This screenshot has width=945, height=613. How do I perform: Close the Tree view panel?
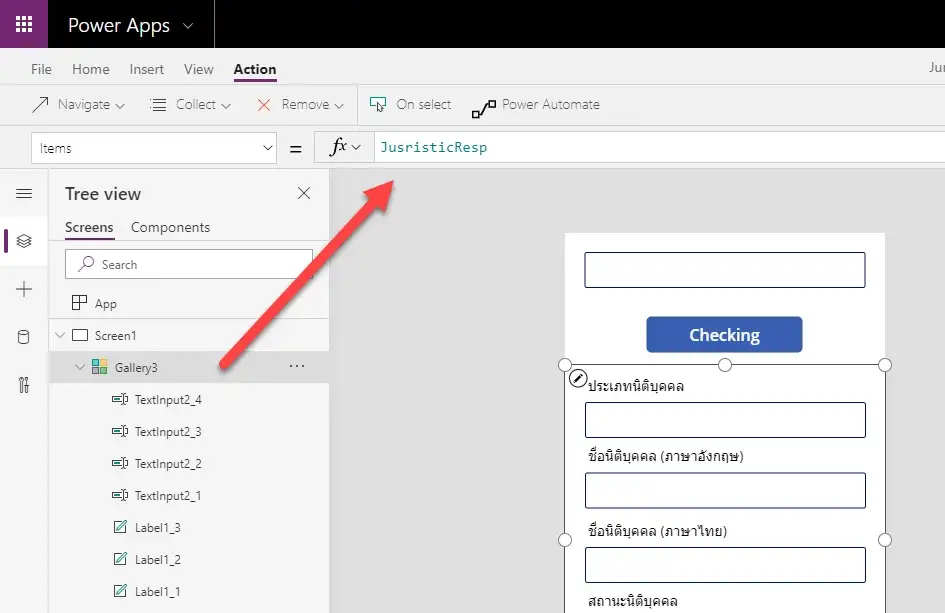click(x=304, y=193)
